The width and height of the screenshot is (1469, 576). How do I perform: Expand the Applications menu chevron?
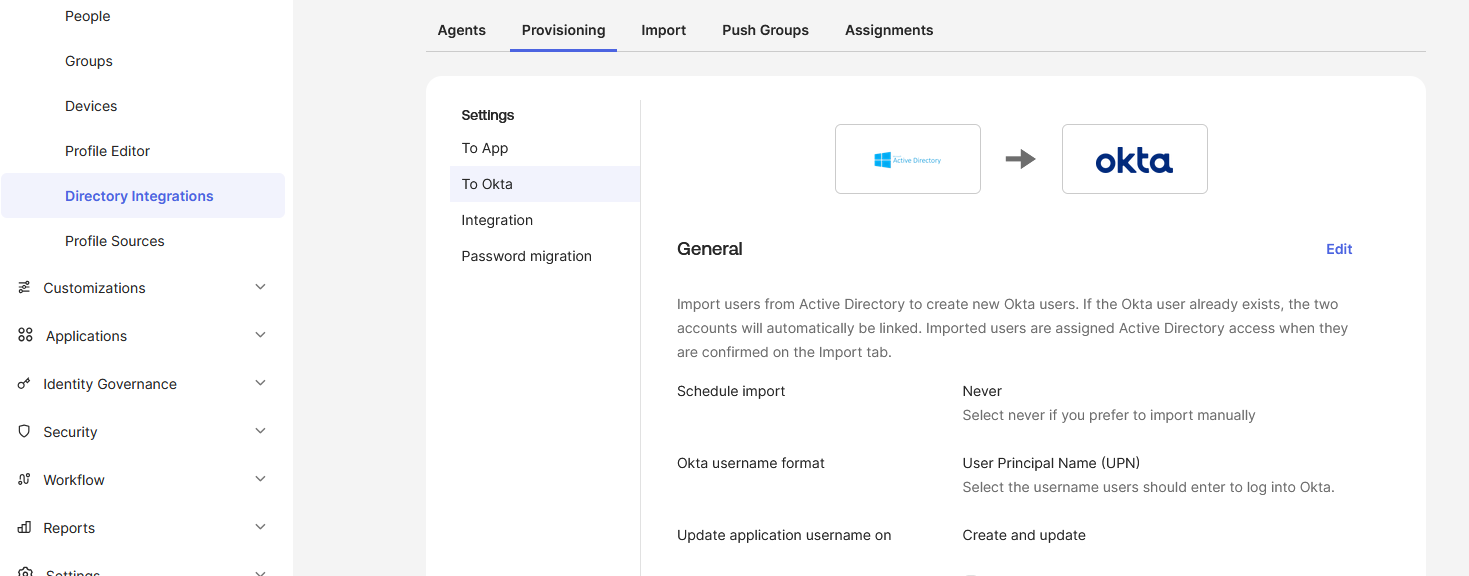coord(260,335)
